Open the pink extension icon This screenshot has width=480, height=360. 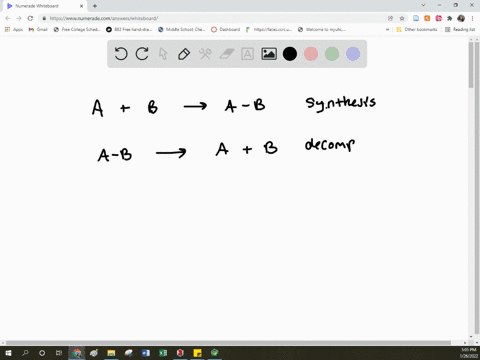pyautogui.click(x=438, y=18)
